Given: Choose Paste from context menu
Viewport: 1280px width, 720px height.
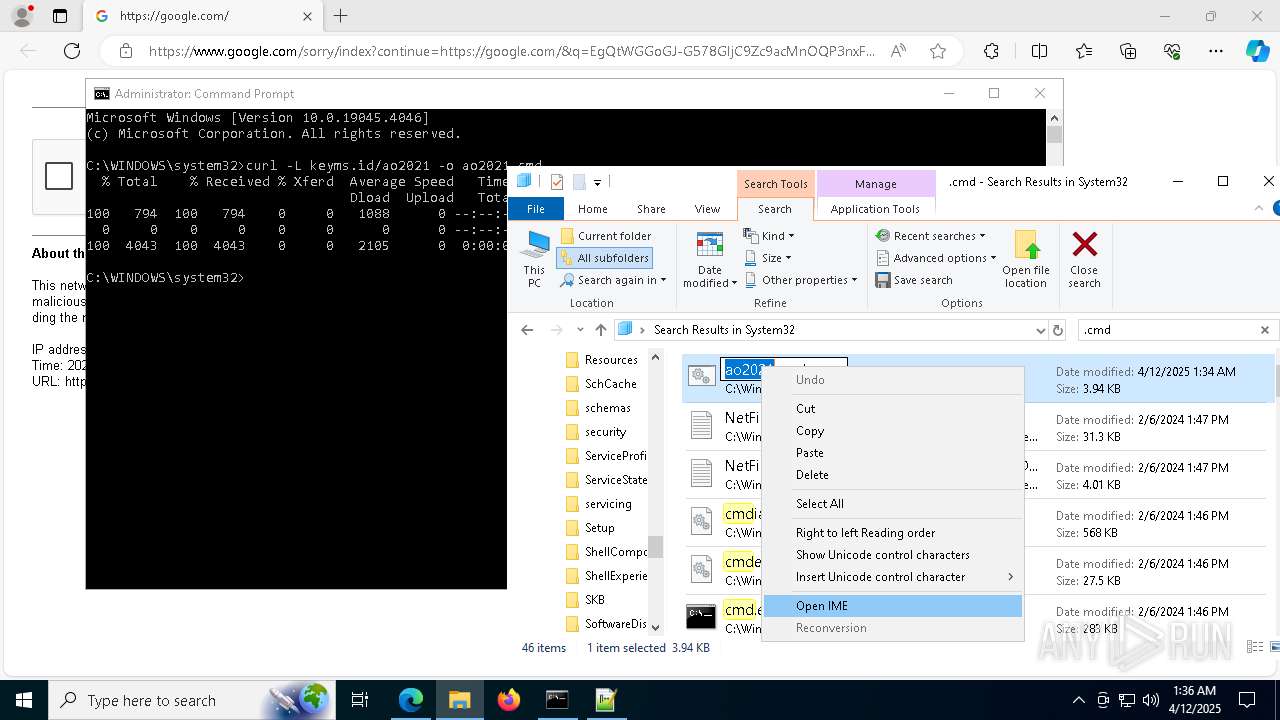Looking at the screenshot, I should [x=893, y=453].
